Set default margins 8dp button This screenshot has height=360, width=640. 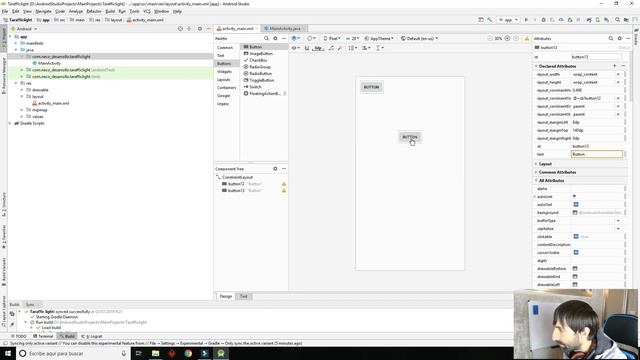point(318,48)
